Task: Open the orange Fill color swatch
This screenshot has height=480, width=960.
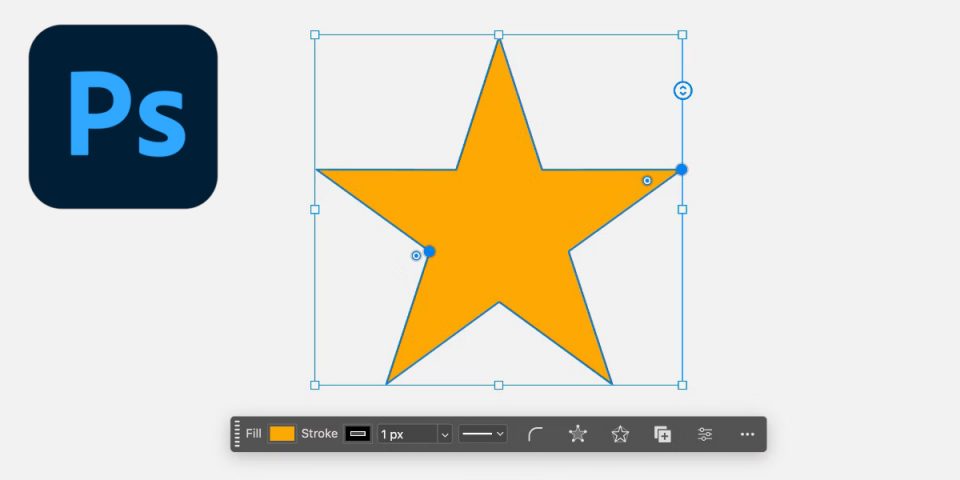Action: [282, 434]
